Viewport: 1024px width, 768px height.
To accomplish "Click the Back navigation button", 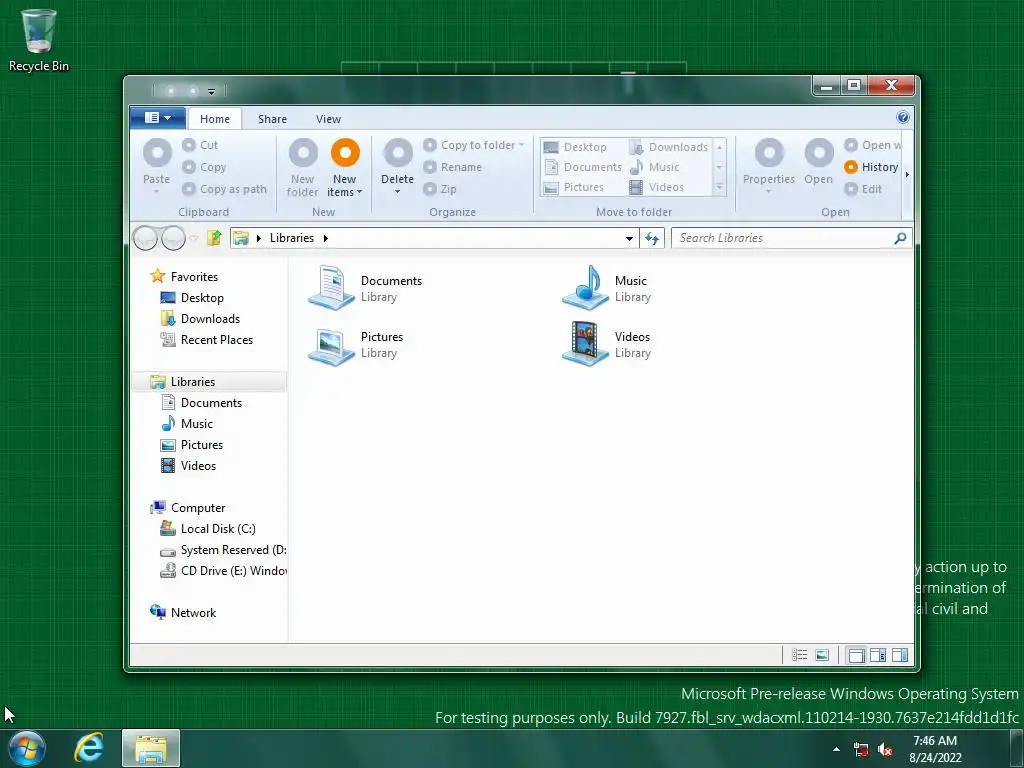I will [145, 238].
